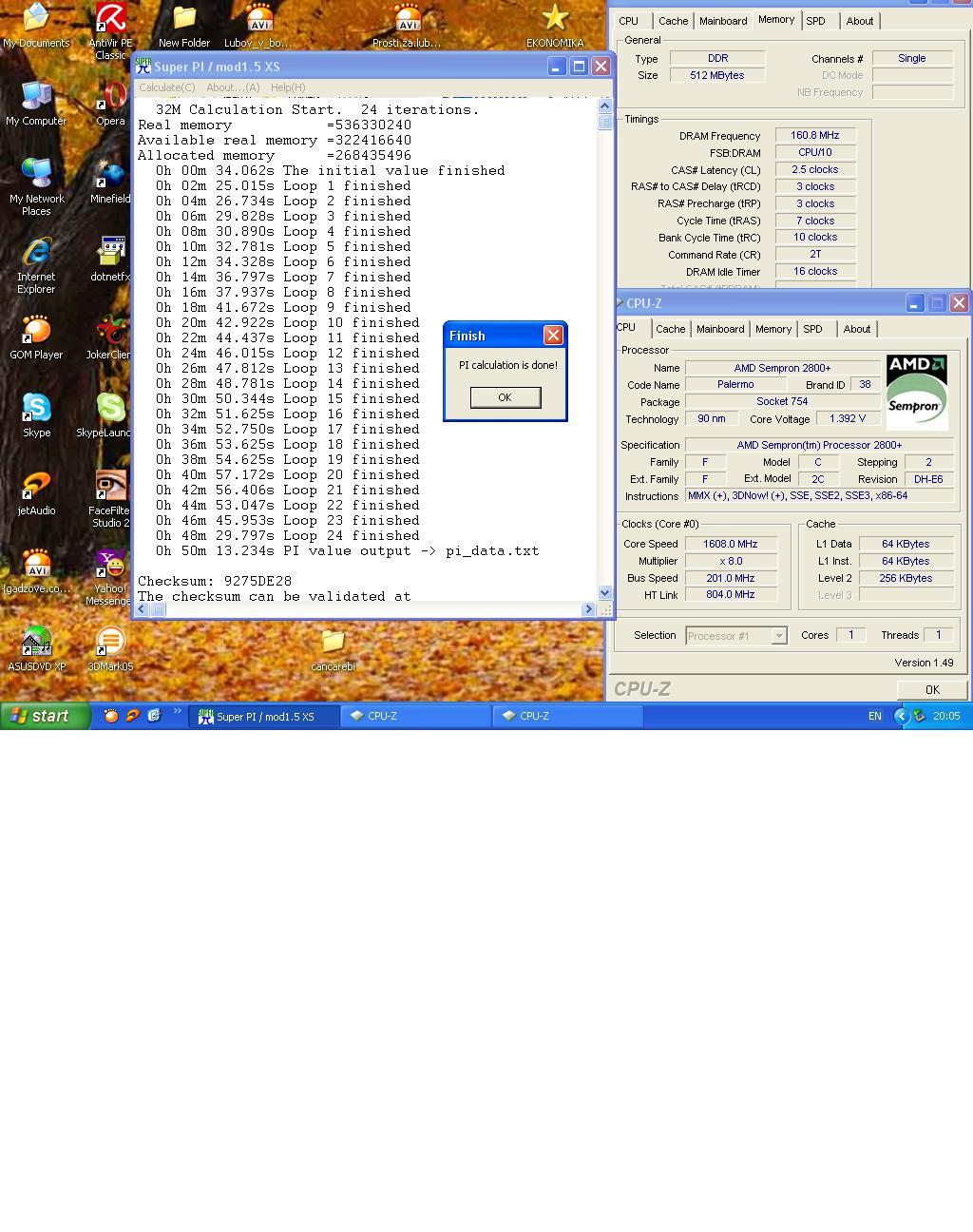Expand the Processor #1 selection dropdown
Image resolution: width=973 pixels, height=1232 pixels.
pyautogui.click(x=779, y=636)
